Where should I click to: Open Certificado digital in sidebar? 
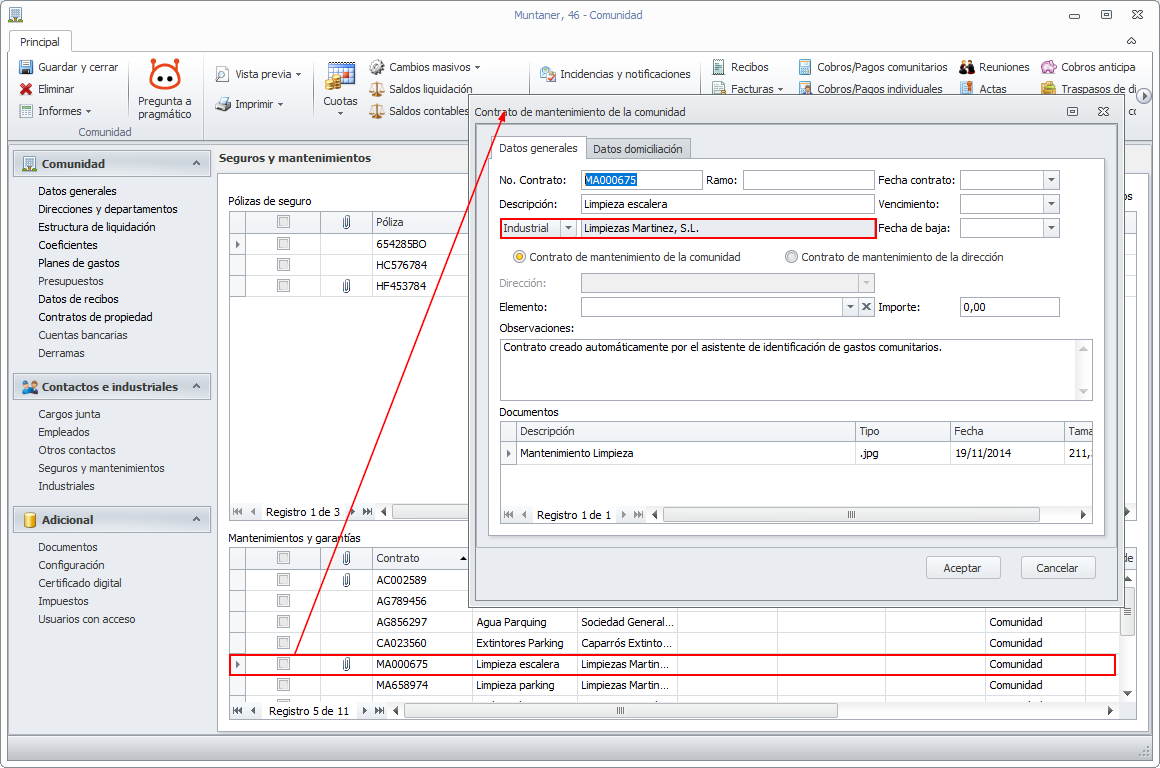pyautogui.click(x=80, y=583)
